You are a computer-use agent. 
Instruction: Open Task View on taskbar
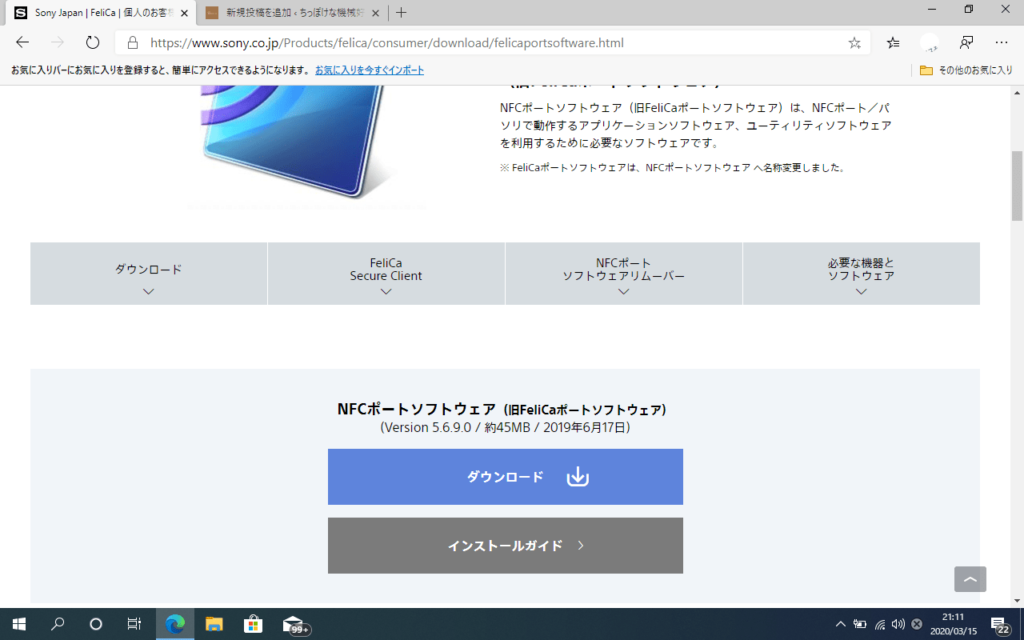[134, 624]
